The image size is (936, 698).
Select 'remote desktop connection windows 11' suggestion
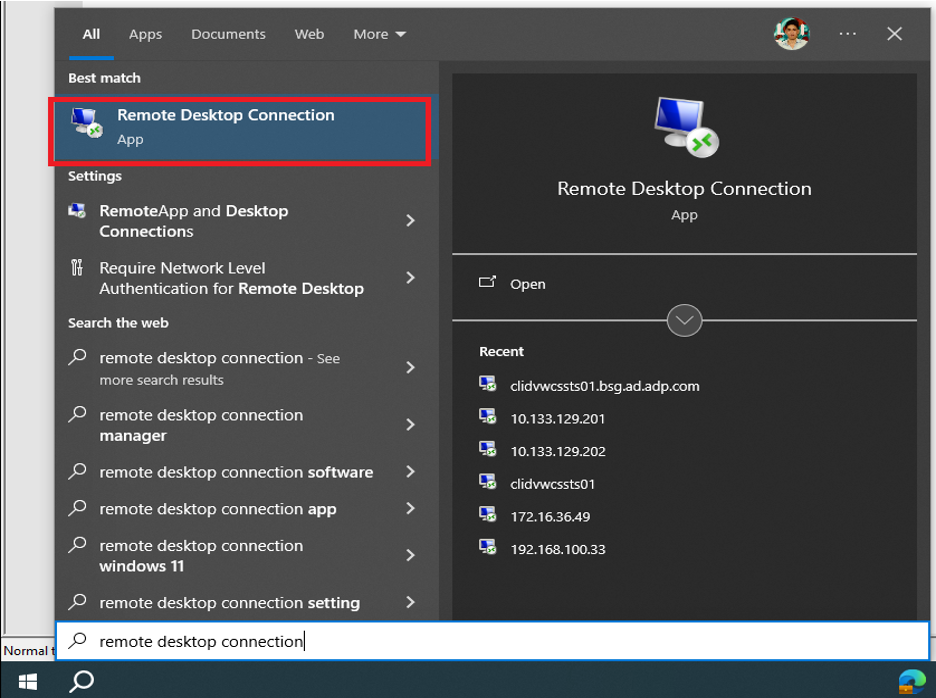pyautogui.click(x=247, y=555)
